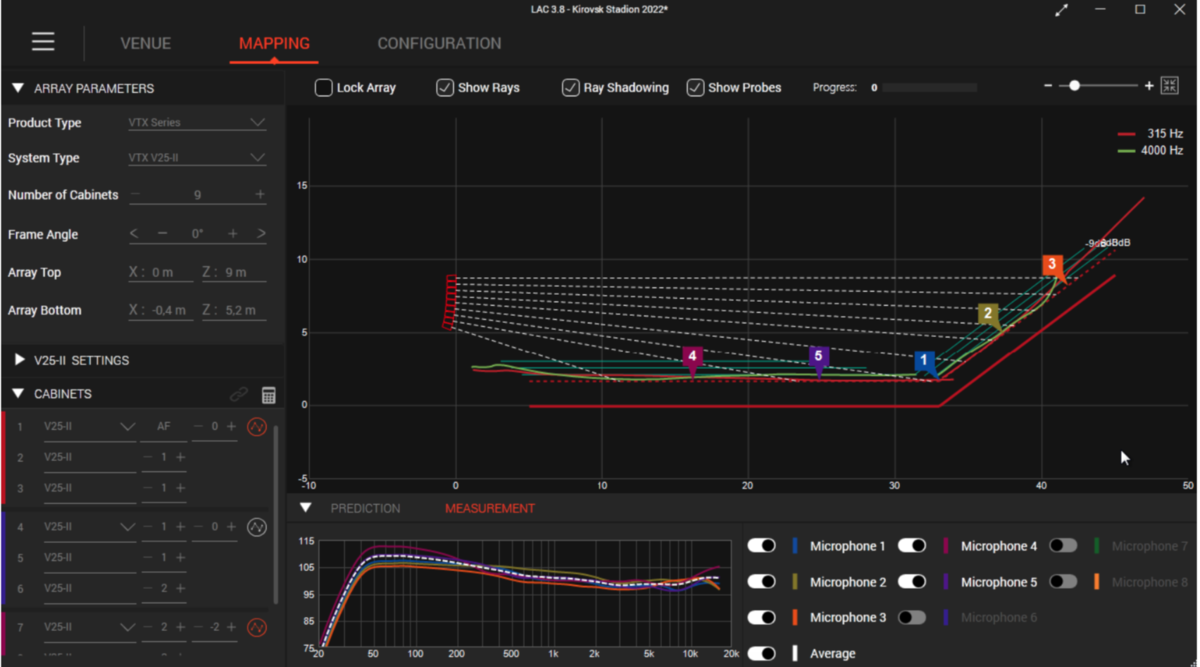Viewport: 1200px width, 667px height.
Task: Select probe marker 4 on the map
Action: [692, 359]
